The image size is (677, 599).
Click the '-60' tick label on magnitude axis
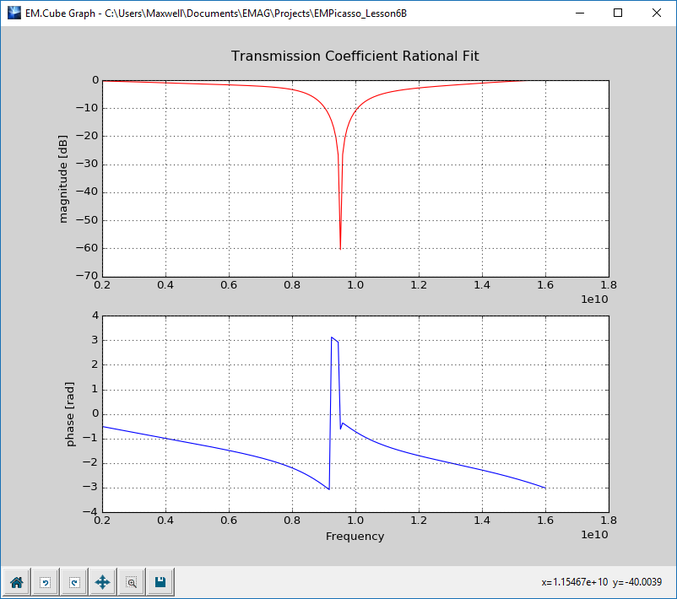87,248
